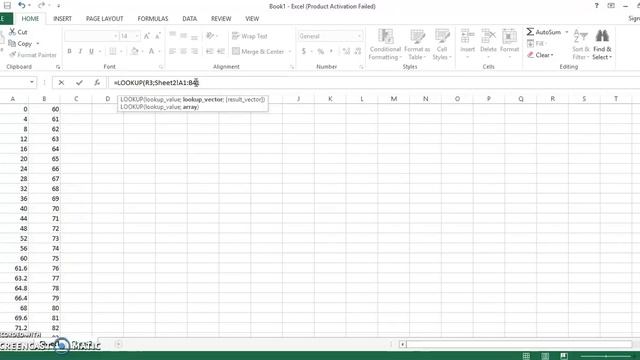Open Format as Table gallery
The image size is (640, 360).
[x=417, y=45]
